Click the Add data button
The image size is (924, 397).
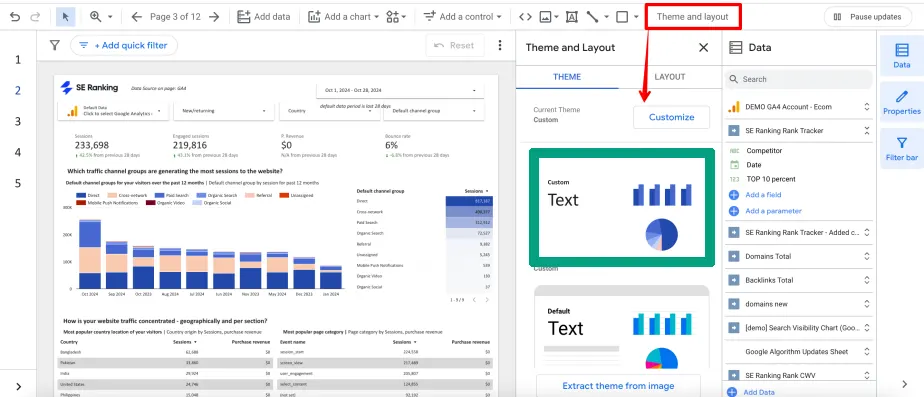tap(263, 16)
